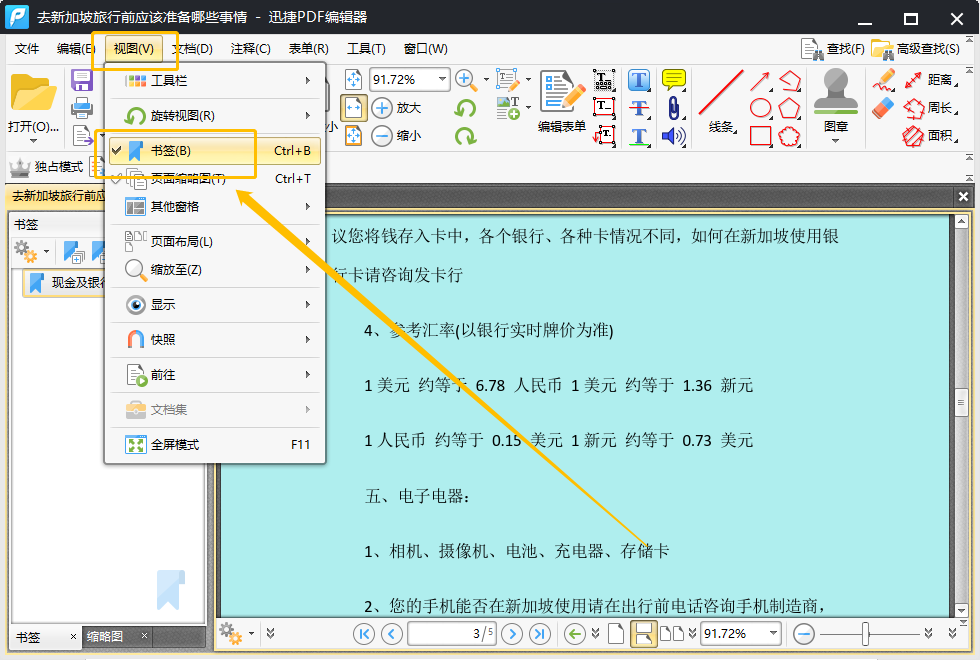
Task: Expand the 图章 stamp dropdown
Action: point(836,141)
